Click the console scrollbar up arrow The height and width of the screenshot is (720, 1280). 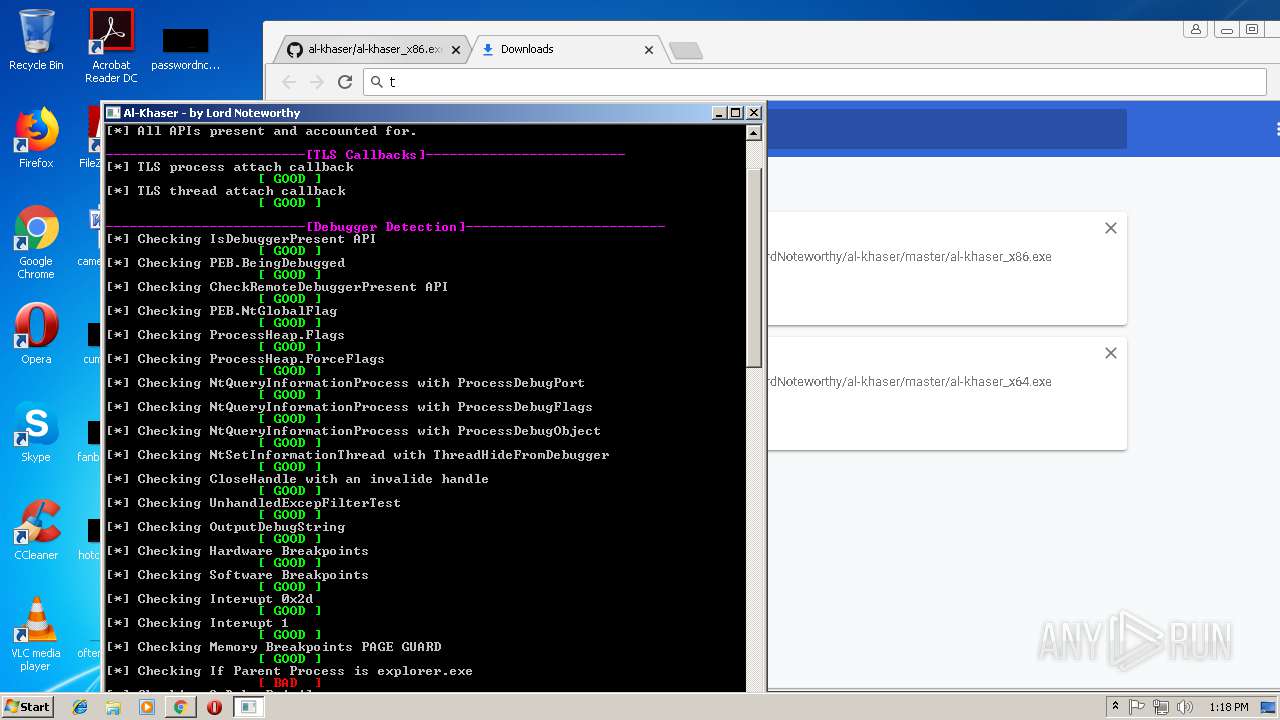click(754, 133)
